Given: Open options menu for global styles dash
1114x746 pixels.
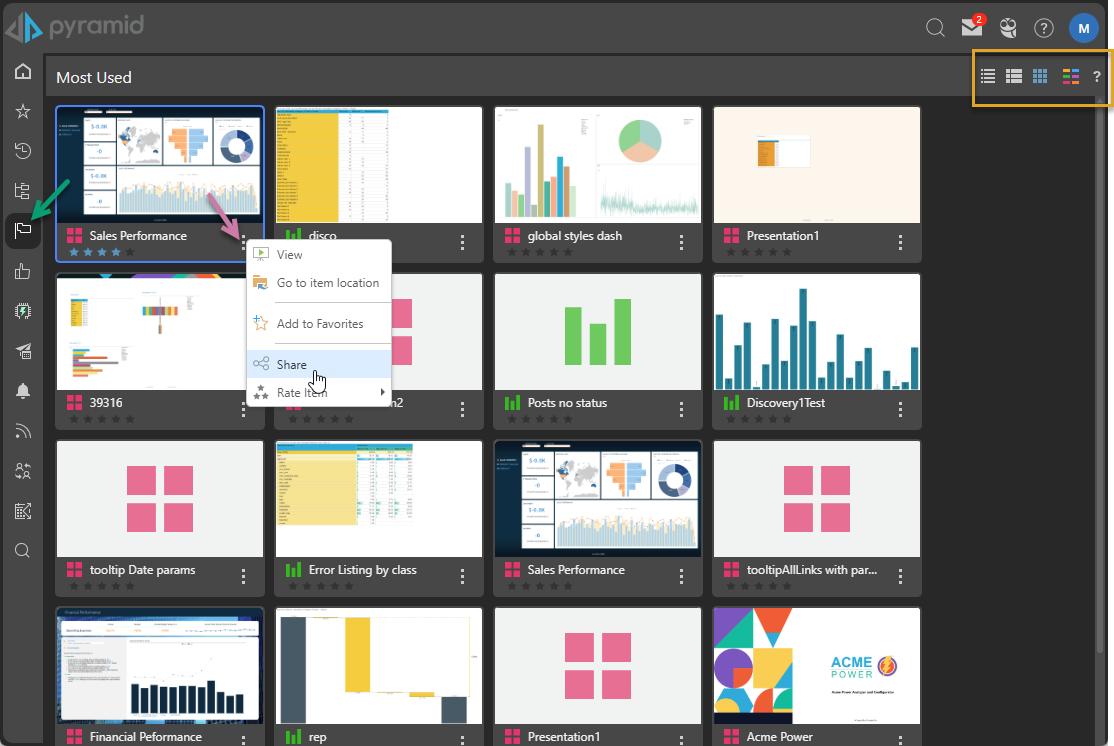Looking at the screenshot, I should pos(681,242).
